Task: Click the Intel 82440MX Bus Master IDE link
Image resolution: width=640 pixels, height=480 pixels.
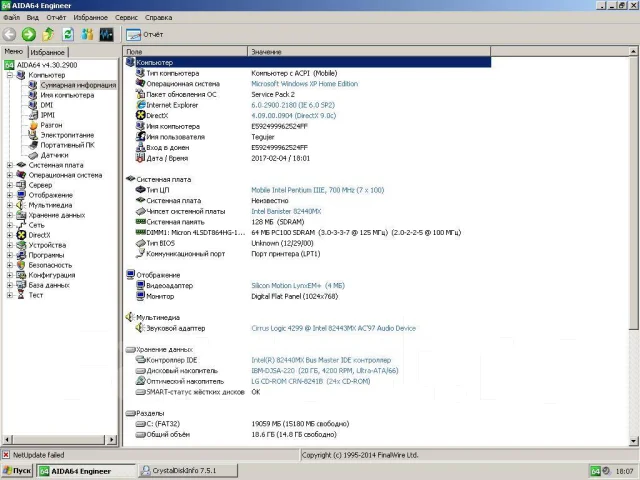Action: [321, 360]
